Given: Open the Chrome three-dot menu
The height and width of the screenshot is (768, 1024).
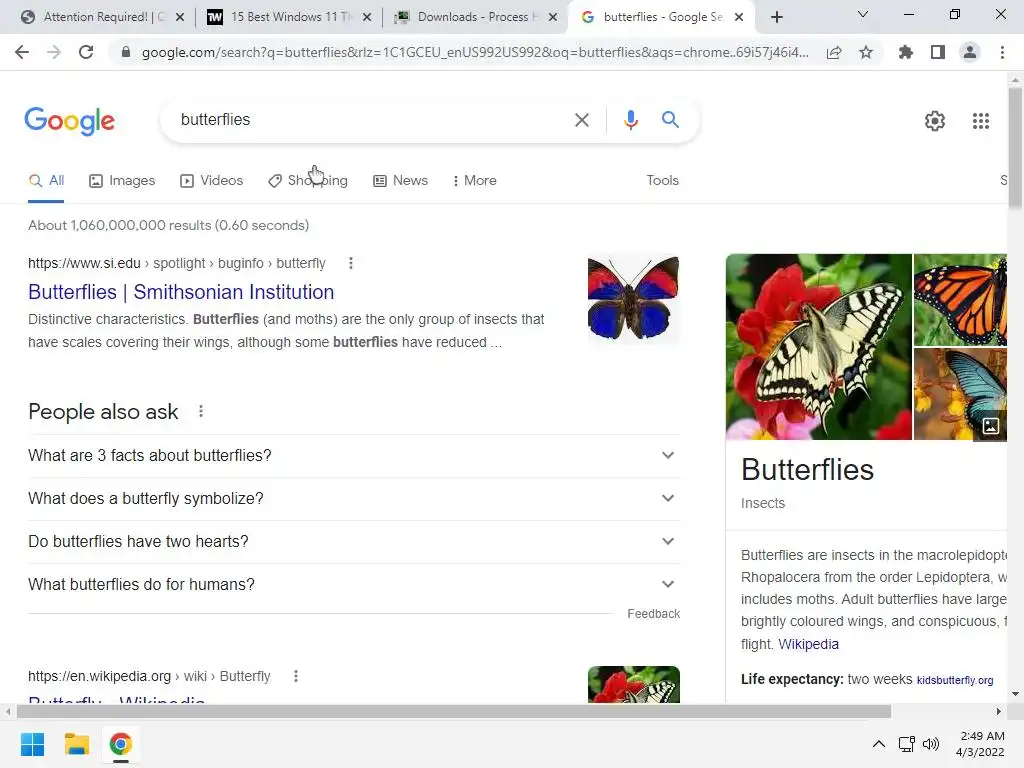Looking at the screenshot, I should tap(1002, 52).
